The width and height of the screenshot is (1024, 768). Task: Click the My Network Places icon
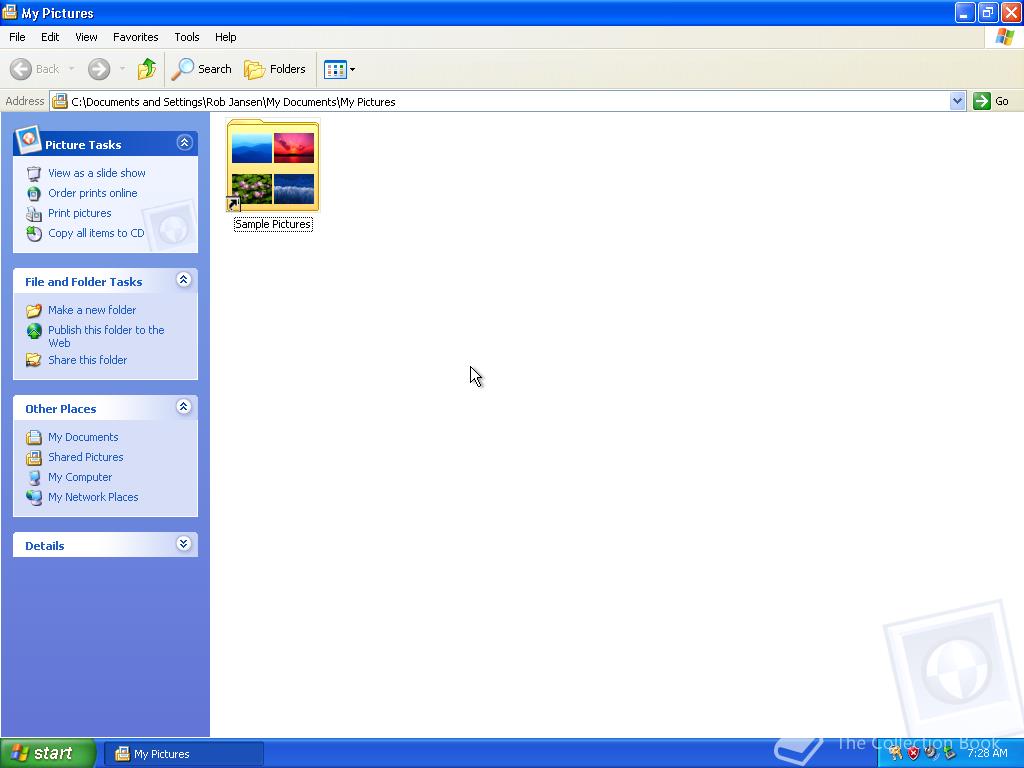coord(34,497)
